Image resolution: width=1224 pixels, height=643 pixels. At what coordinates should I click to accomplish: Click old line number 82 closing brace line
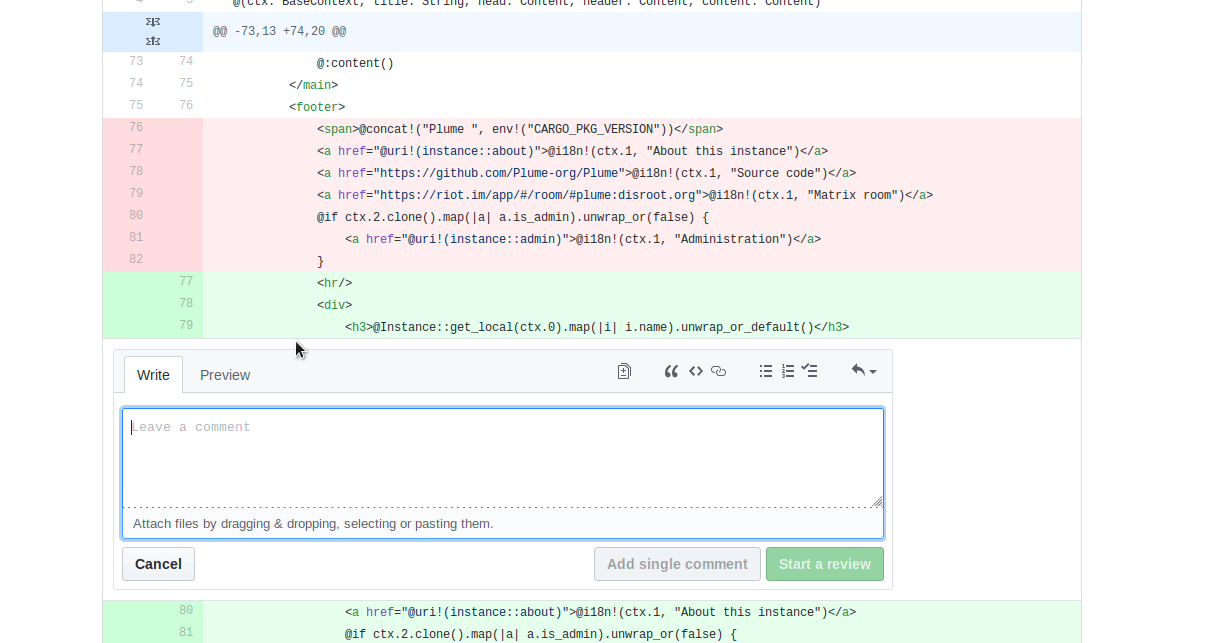(x=135, y=260)
